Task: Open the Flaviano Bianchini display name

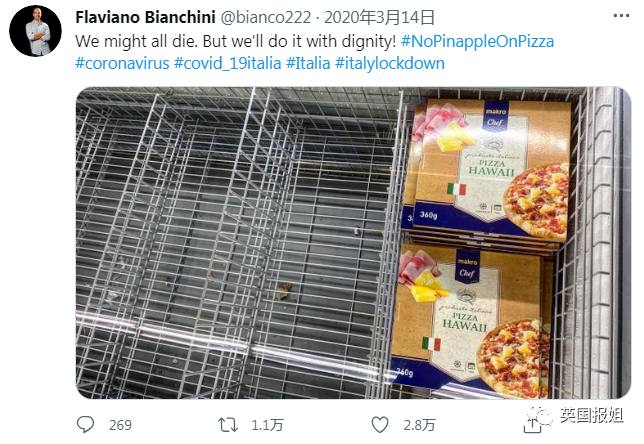Action: [145, 17]
